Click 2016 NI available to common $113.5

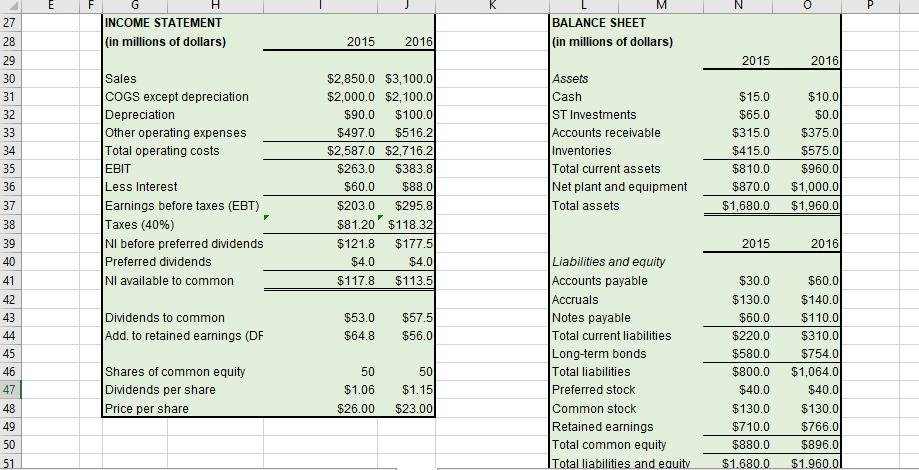[414, 281]
